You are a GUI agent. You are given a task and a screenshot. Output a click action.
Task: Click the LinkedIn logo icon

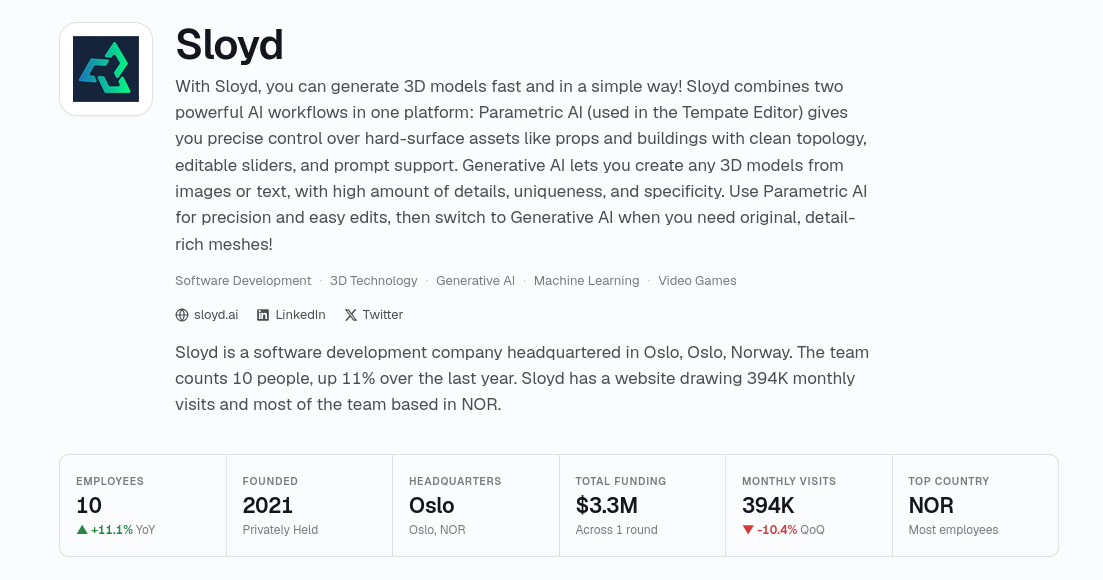[x=262, y=315]
